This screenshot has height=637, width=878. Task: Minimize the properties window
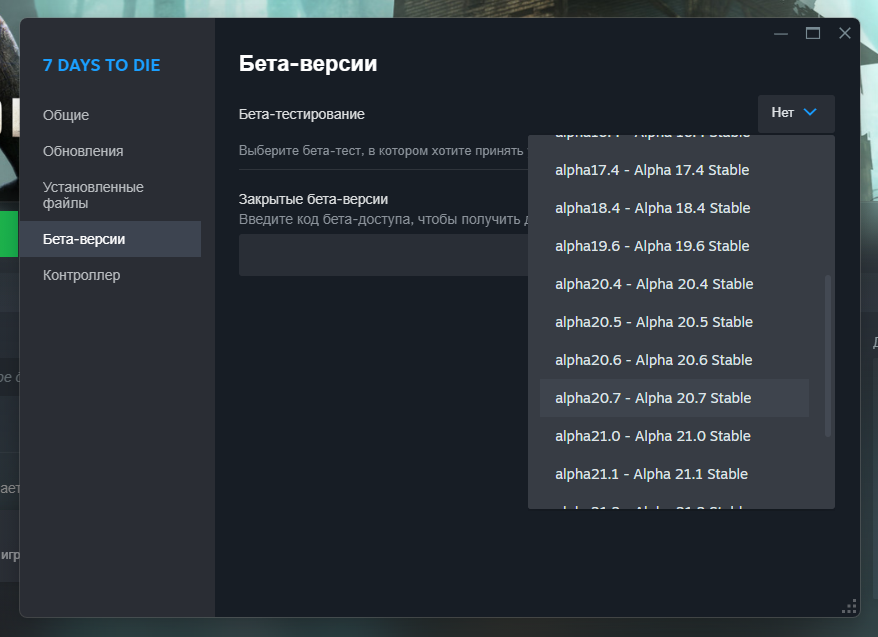(x=781, y=34)
